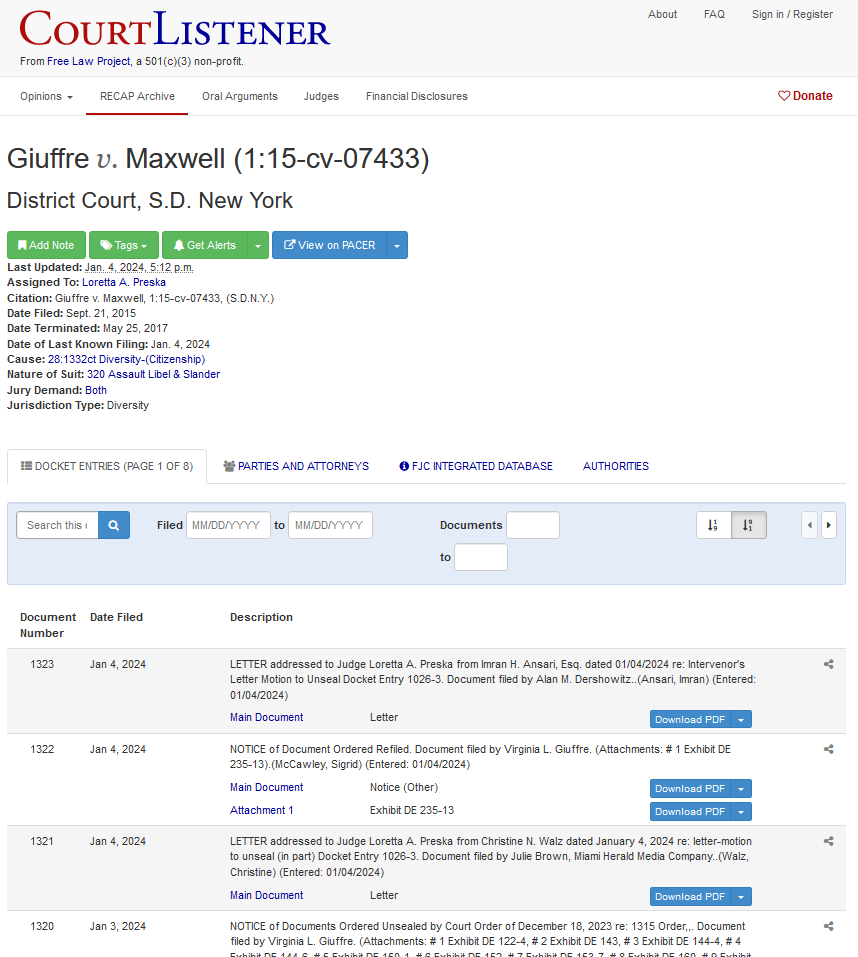Click Get Alerts button
The image size is (858, 957).
tap(205, 245)
